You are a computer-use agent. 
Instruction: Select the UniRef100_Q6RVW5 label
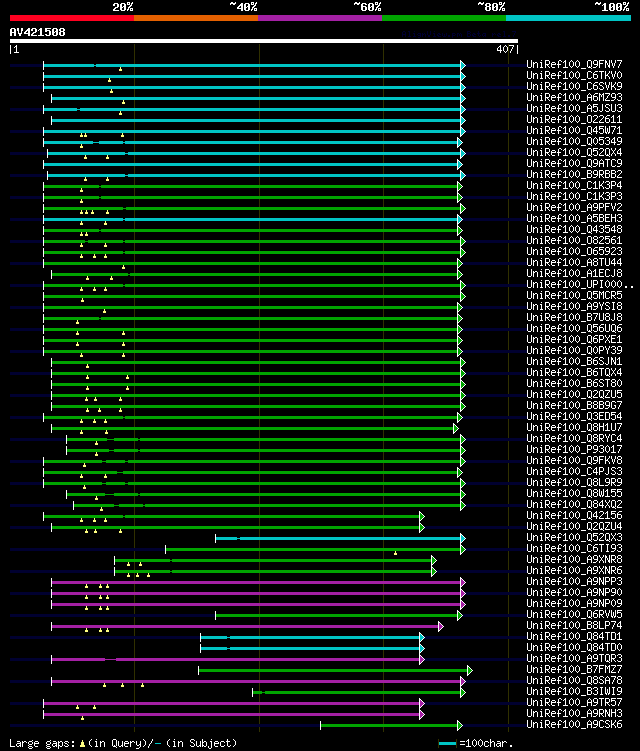(x=574, y=615)
